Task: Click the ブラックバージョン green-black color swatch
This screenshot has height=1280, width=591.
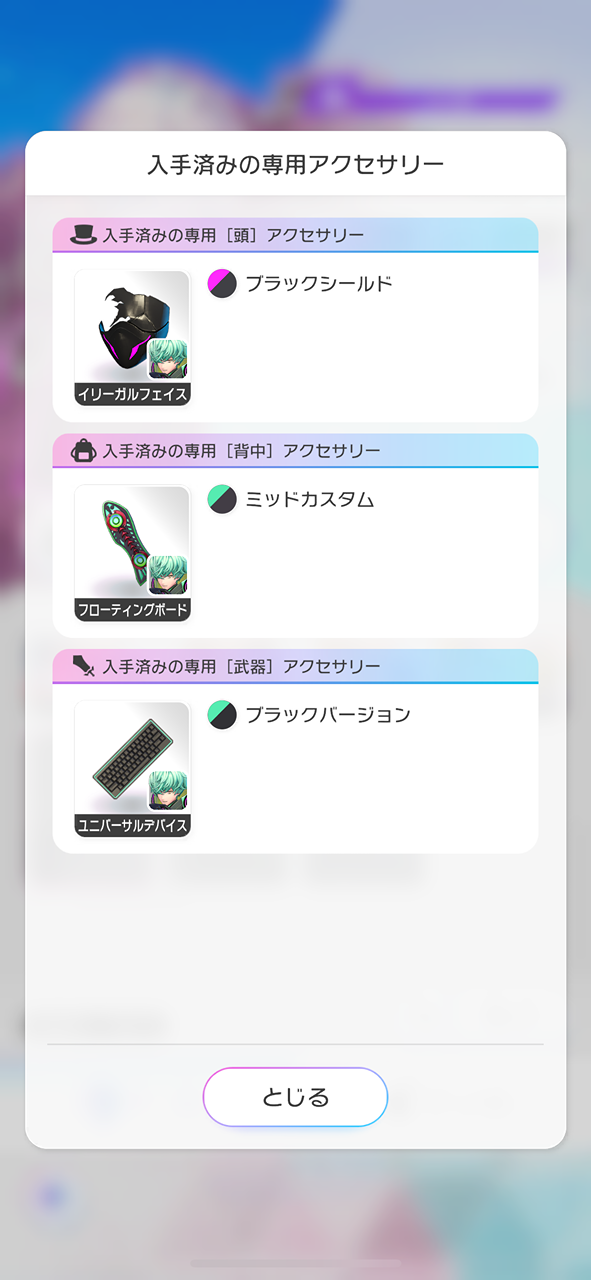Action: click(222, 715)
